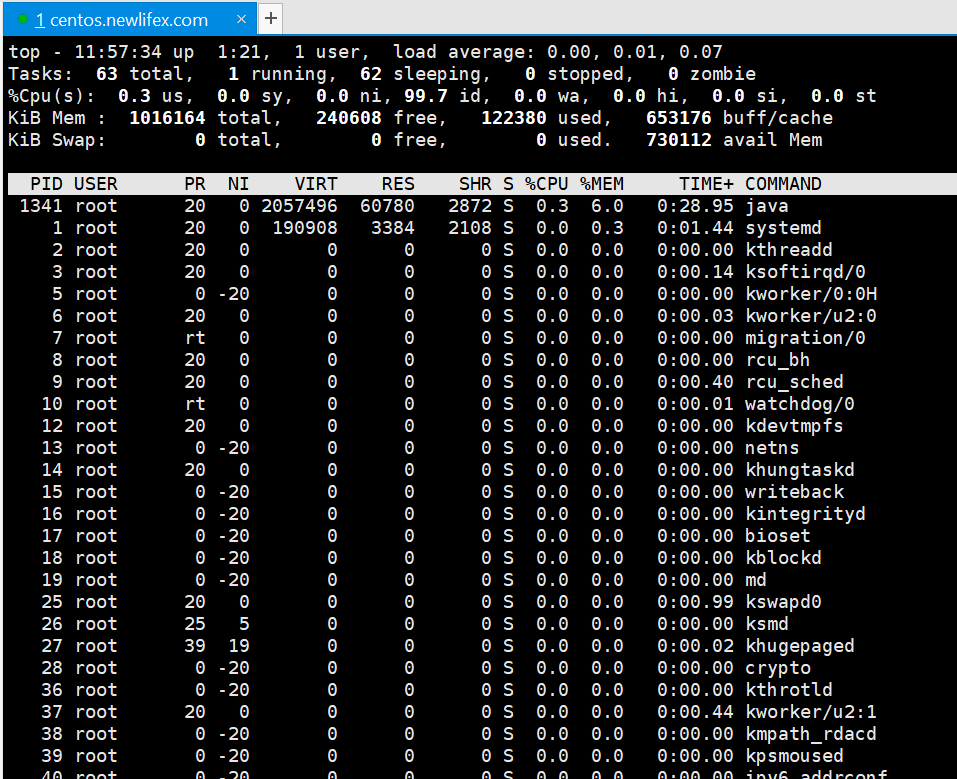Select the kworker/u2:0 command text
The width and height of the screenshot is (957, 779).
(811, 316)
